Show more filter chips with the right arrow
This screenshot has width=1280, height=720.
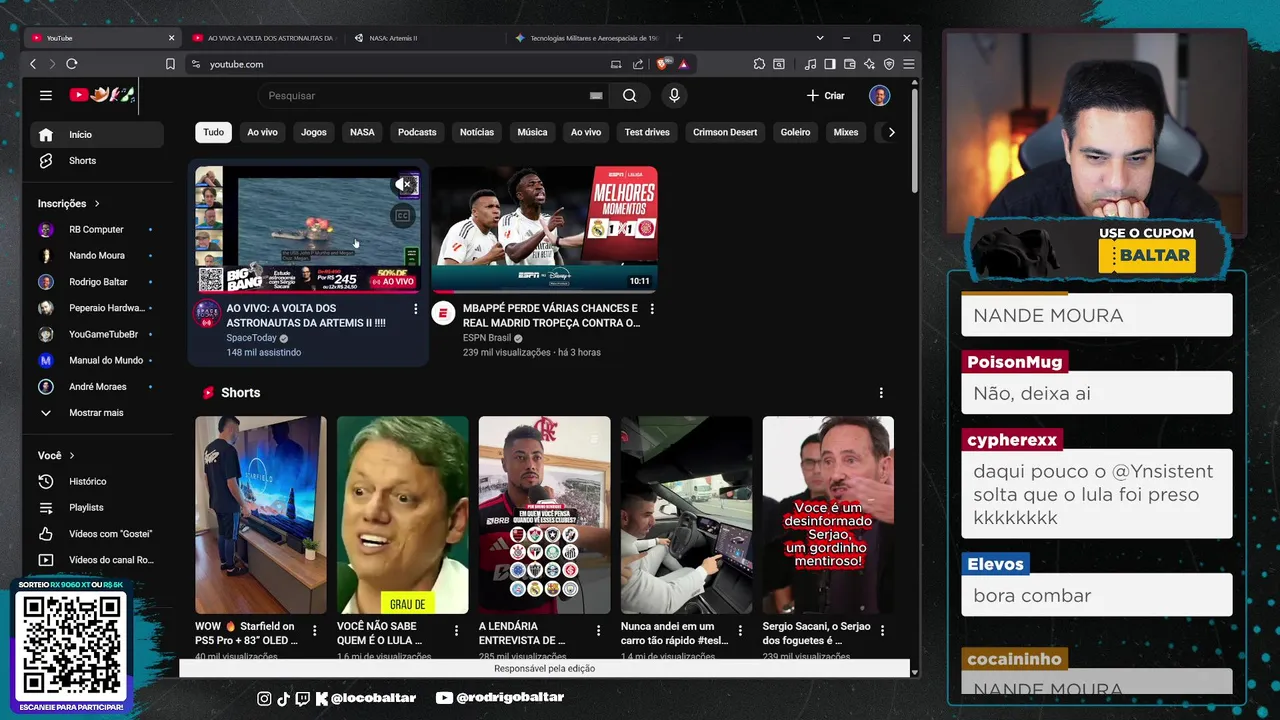coord(891,132)
